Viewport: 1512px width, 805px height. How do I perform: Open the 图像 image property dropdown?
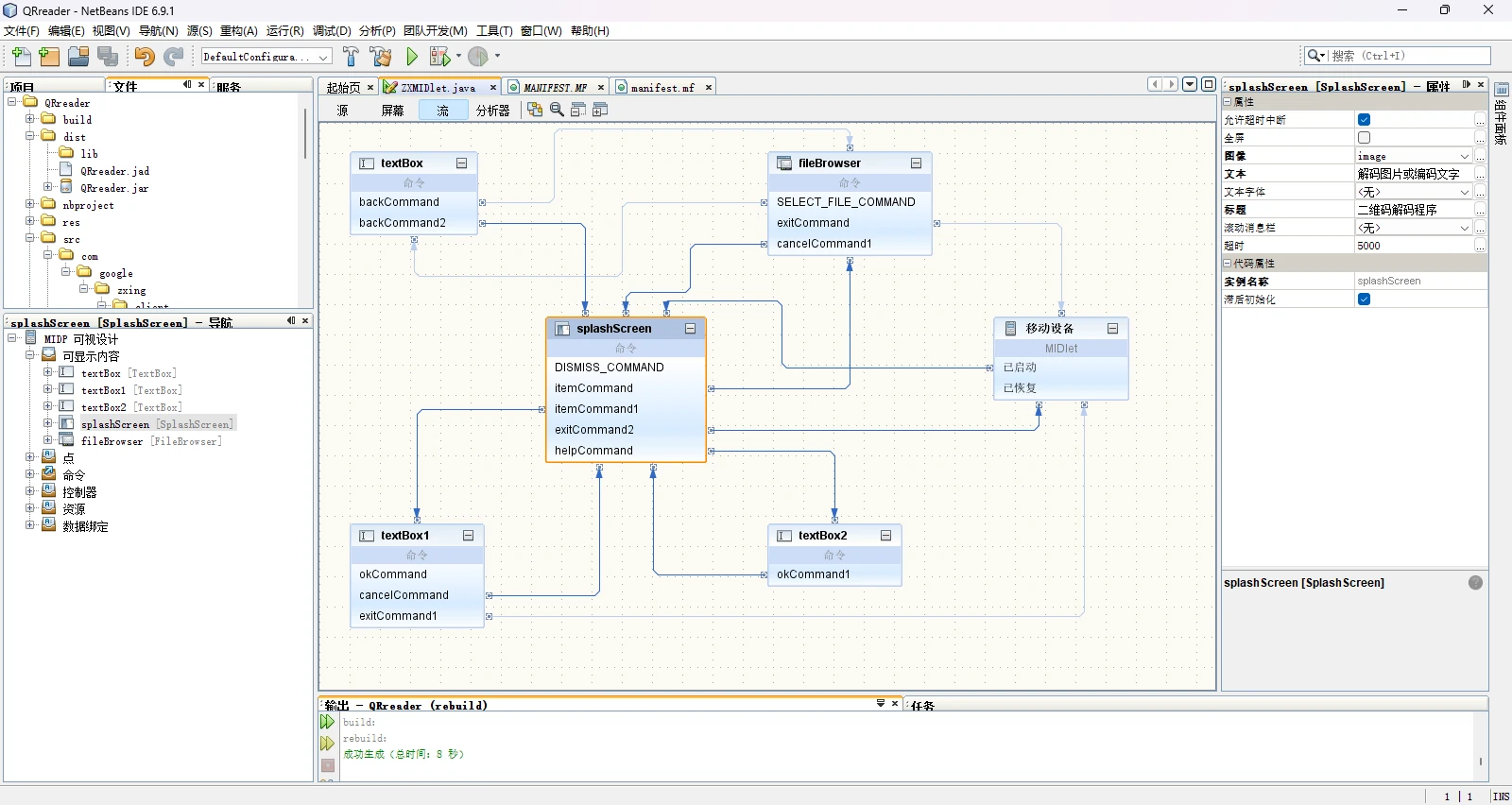(x=1464, y=156)
